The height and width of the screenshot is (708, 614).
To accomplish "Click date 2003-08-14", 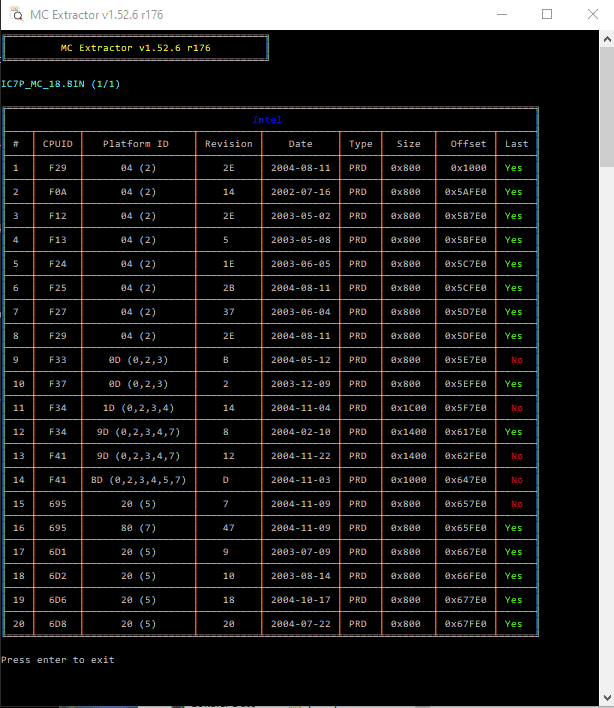I will (x=300, y=576).
